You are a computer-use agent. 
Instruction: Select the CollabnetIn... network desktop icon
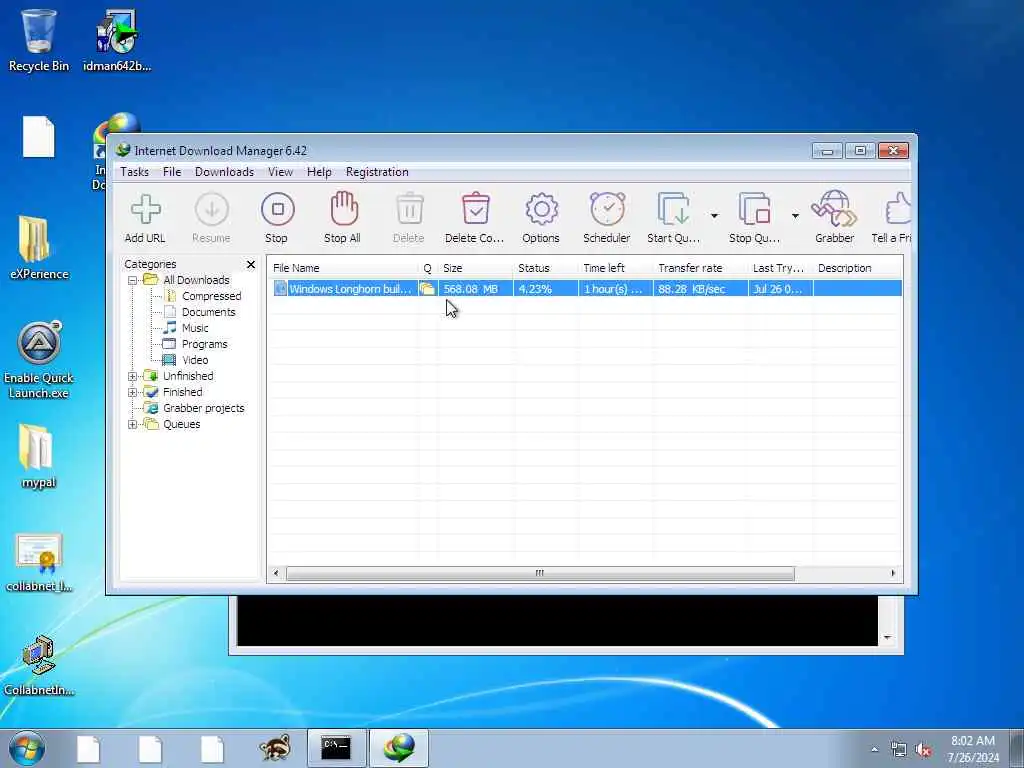(39, 665)
